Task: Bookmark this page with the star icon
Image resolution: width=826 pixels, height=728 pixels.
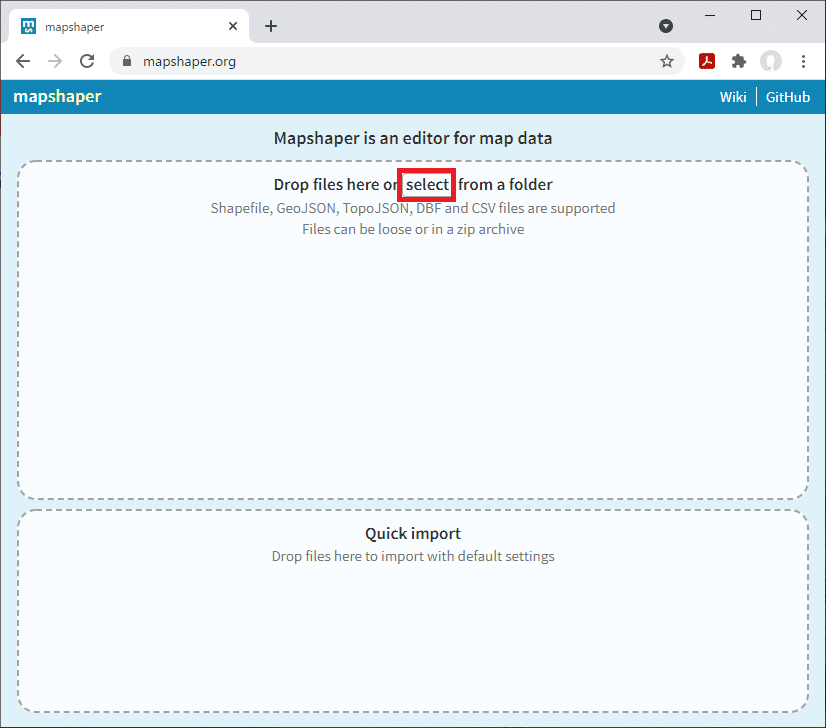Action: (x=667, y=62)
